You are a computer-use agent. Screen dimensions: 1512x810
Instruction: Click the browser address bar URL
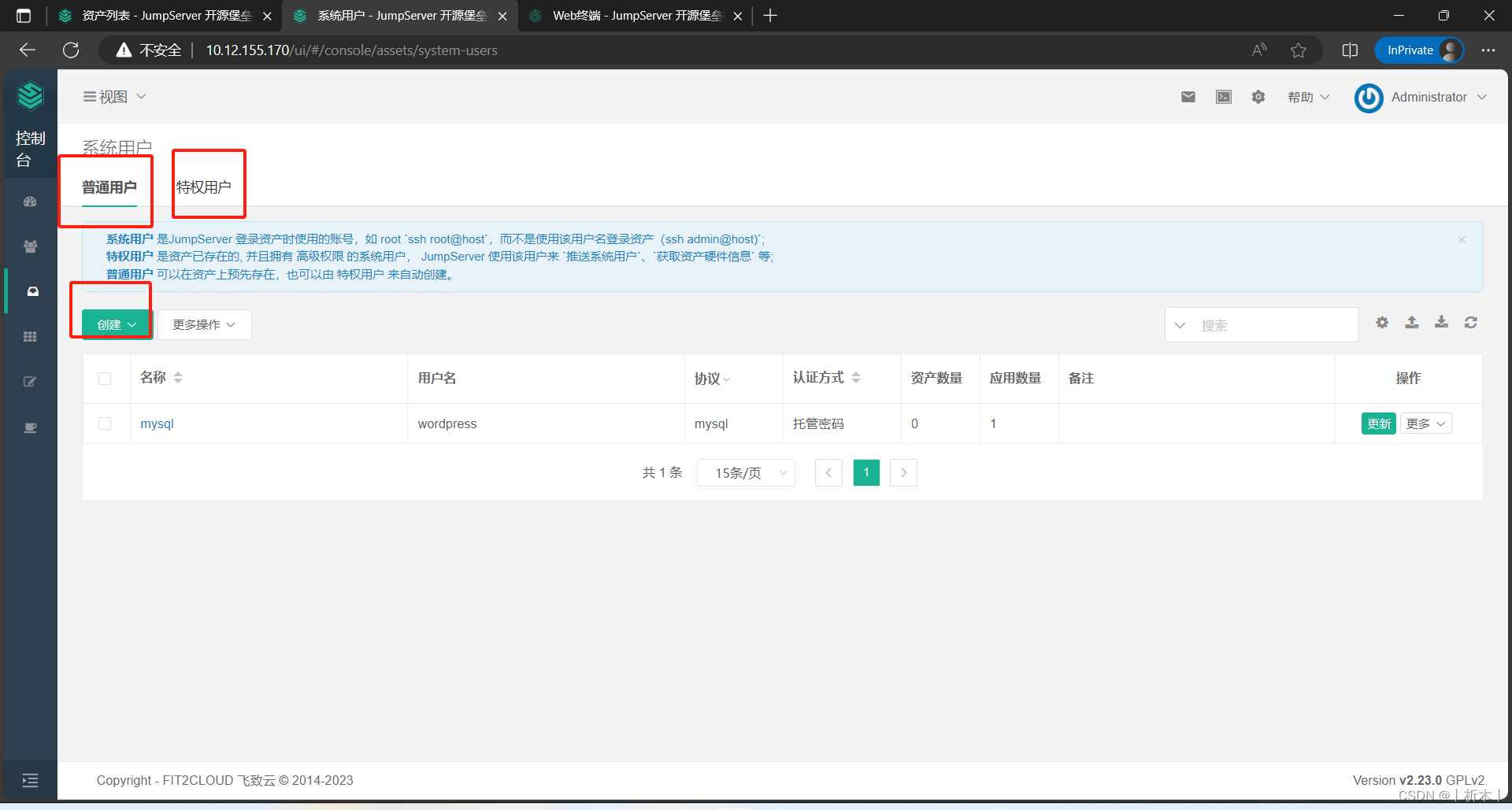pos(351,50)
